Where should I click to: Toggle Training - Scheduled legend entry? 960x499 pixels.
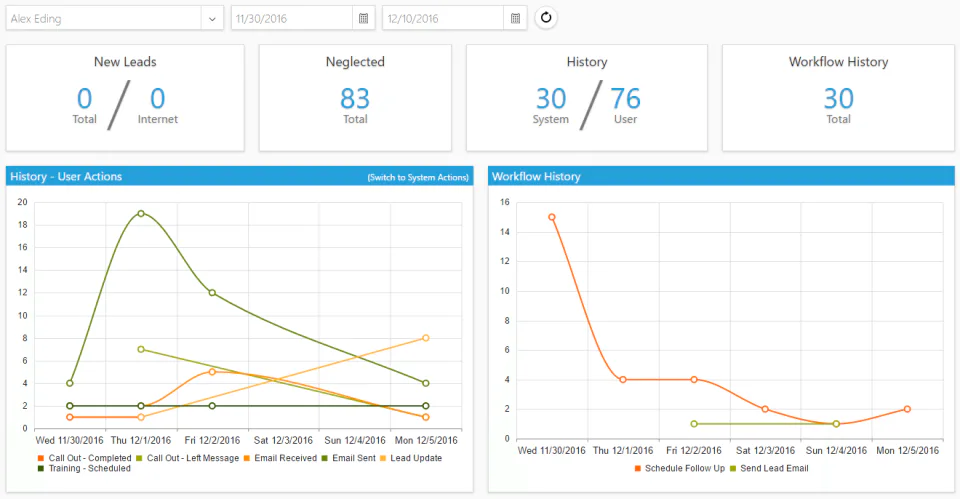(x=84, y=468)
